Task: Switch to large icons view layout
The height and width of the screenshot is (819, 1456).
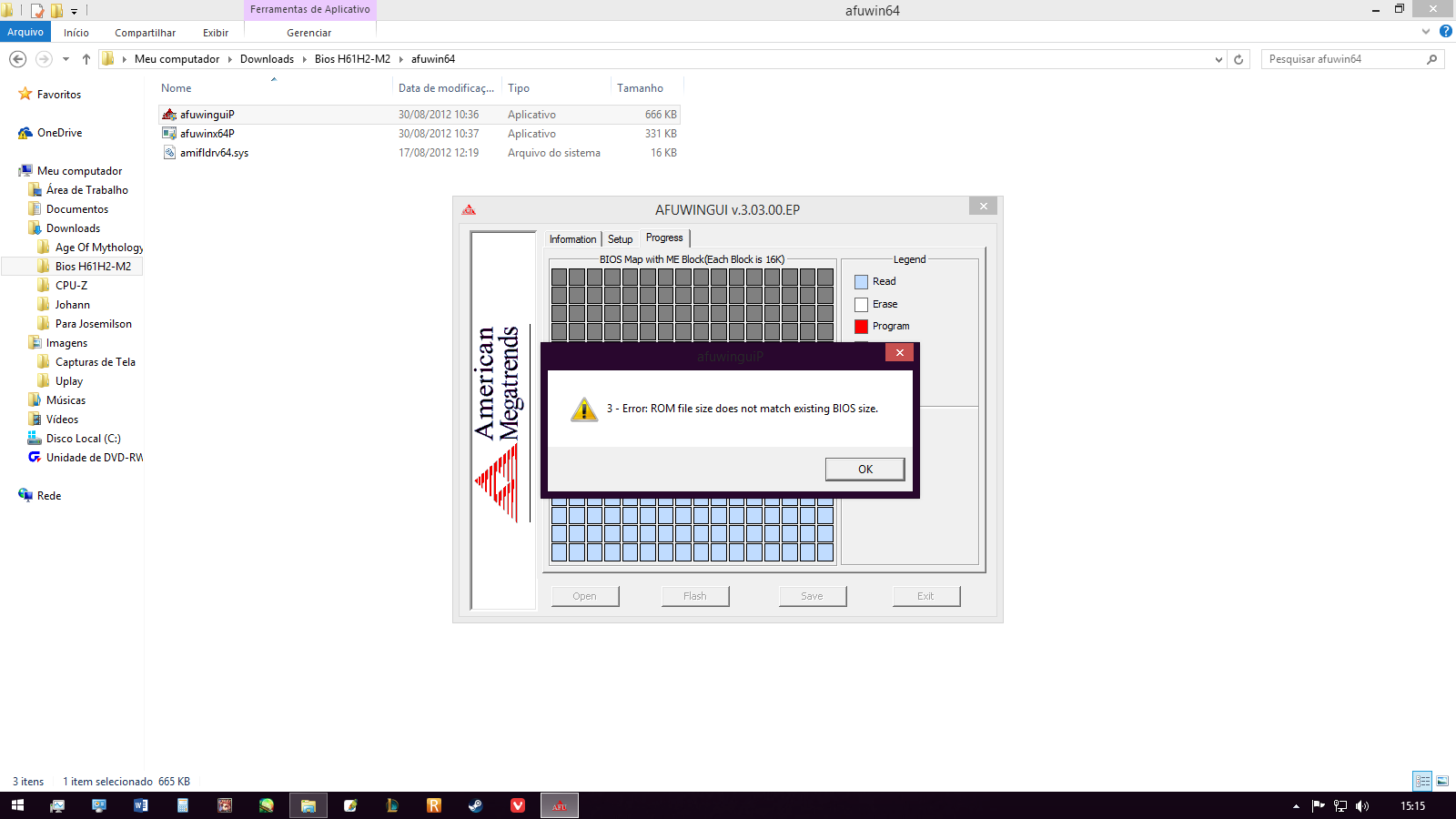Action: click(x=1442, y=781)
